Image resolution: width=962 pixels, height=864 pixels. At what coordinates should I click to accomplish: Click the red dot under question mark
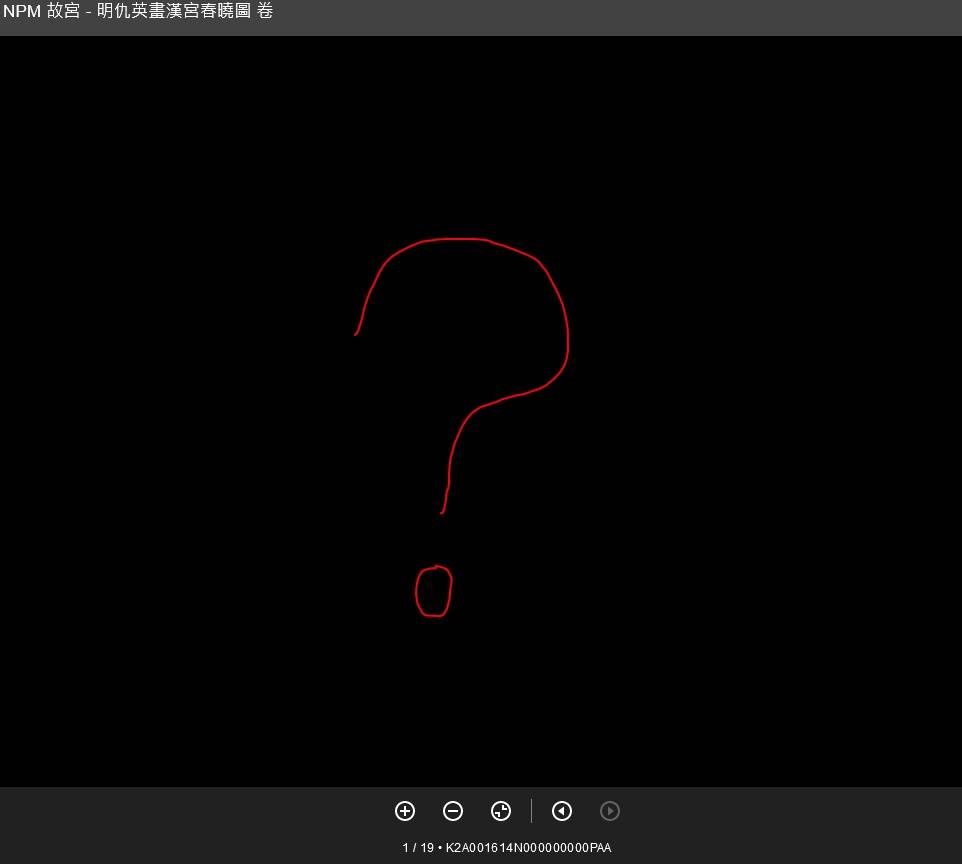pyautogui.click(x=433, y=591)
